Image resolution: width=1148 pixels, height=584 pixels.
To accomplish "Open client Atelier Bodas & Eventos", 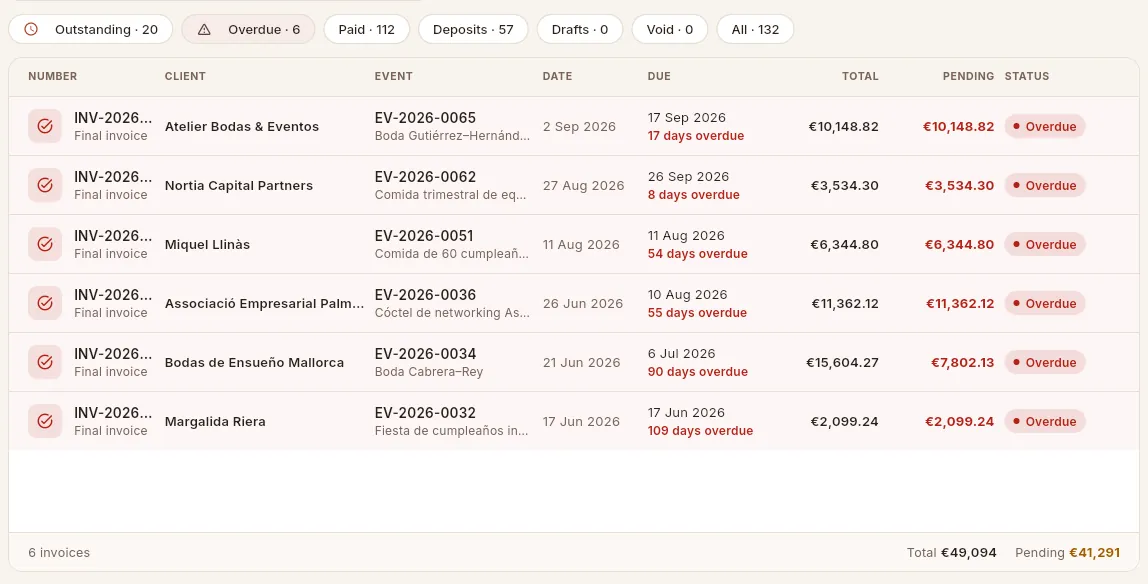I will click(x=242, y=127).
